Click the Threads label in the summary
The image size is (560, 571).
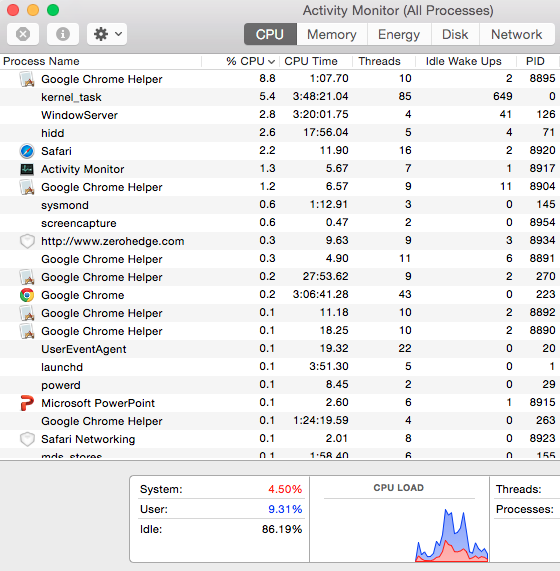[x=518, y=489]
